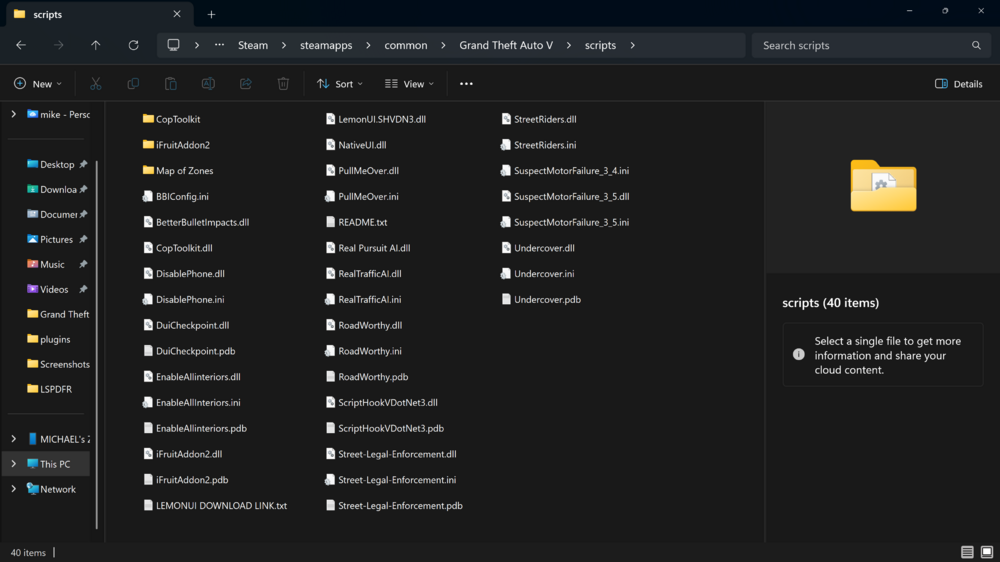This screenshot has width=1000, height=562.
Task: Navigate up one directory level
Action: [96, 45]
